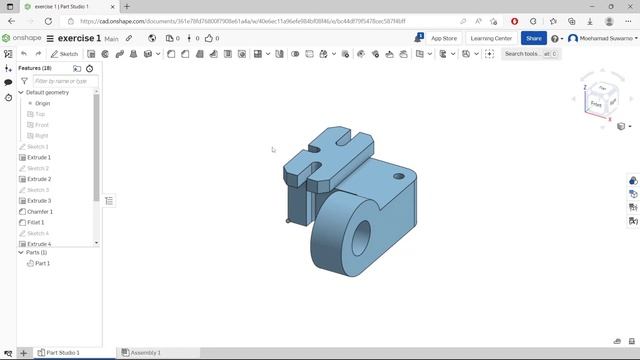Undo the last action
This screenshot has height=360, width=640.
tap(24, 54)
